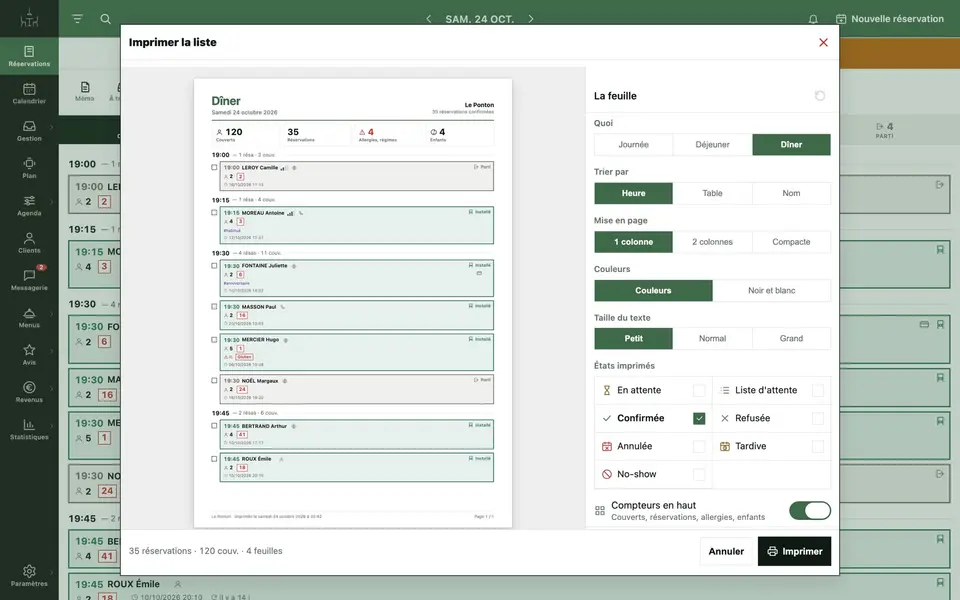This screenshot has width=960, height=600.
Task: Open the notifications bell
Action: [x=813, y=19]
